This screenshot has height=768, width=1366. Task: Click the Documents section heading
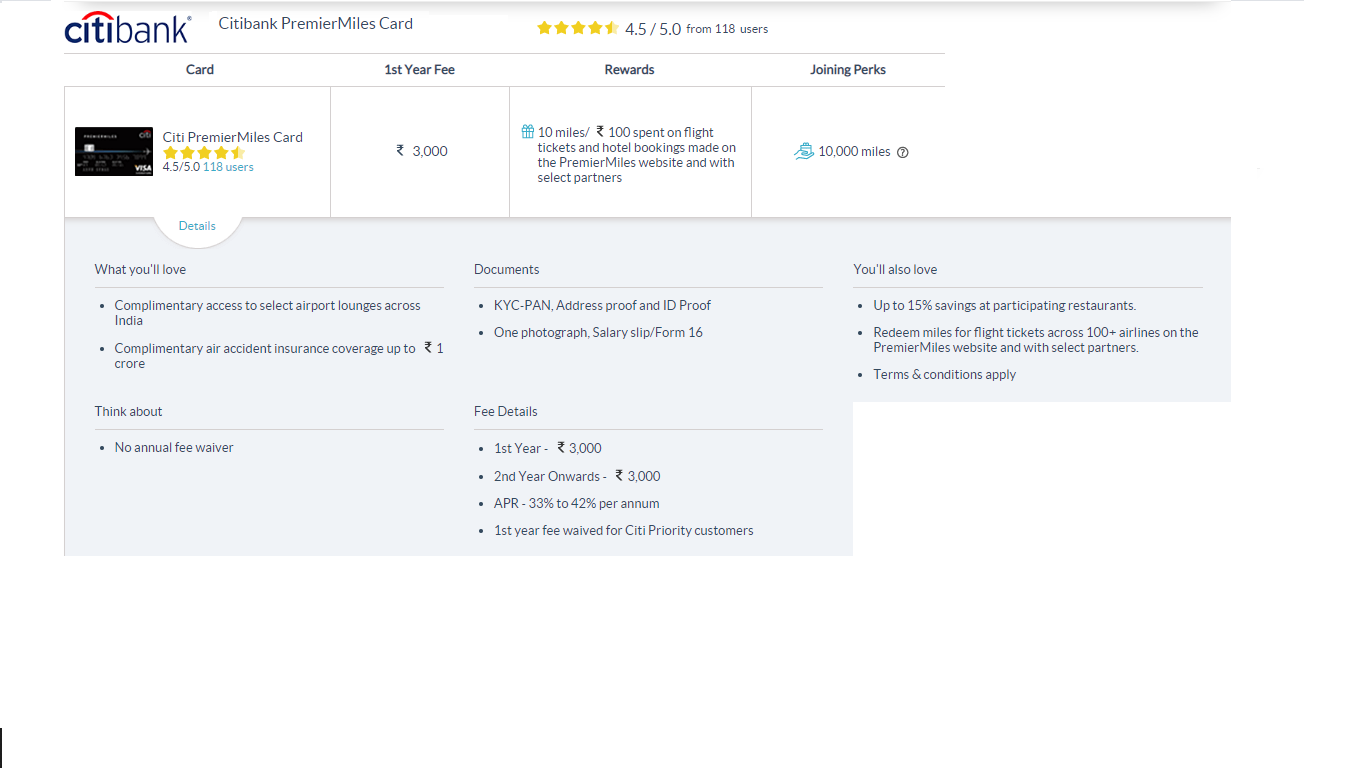click(507, 269)
